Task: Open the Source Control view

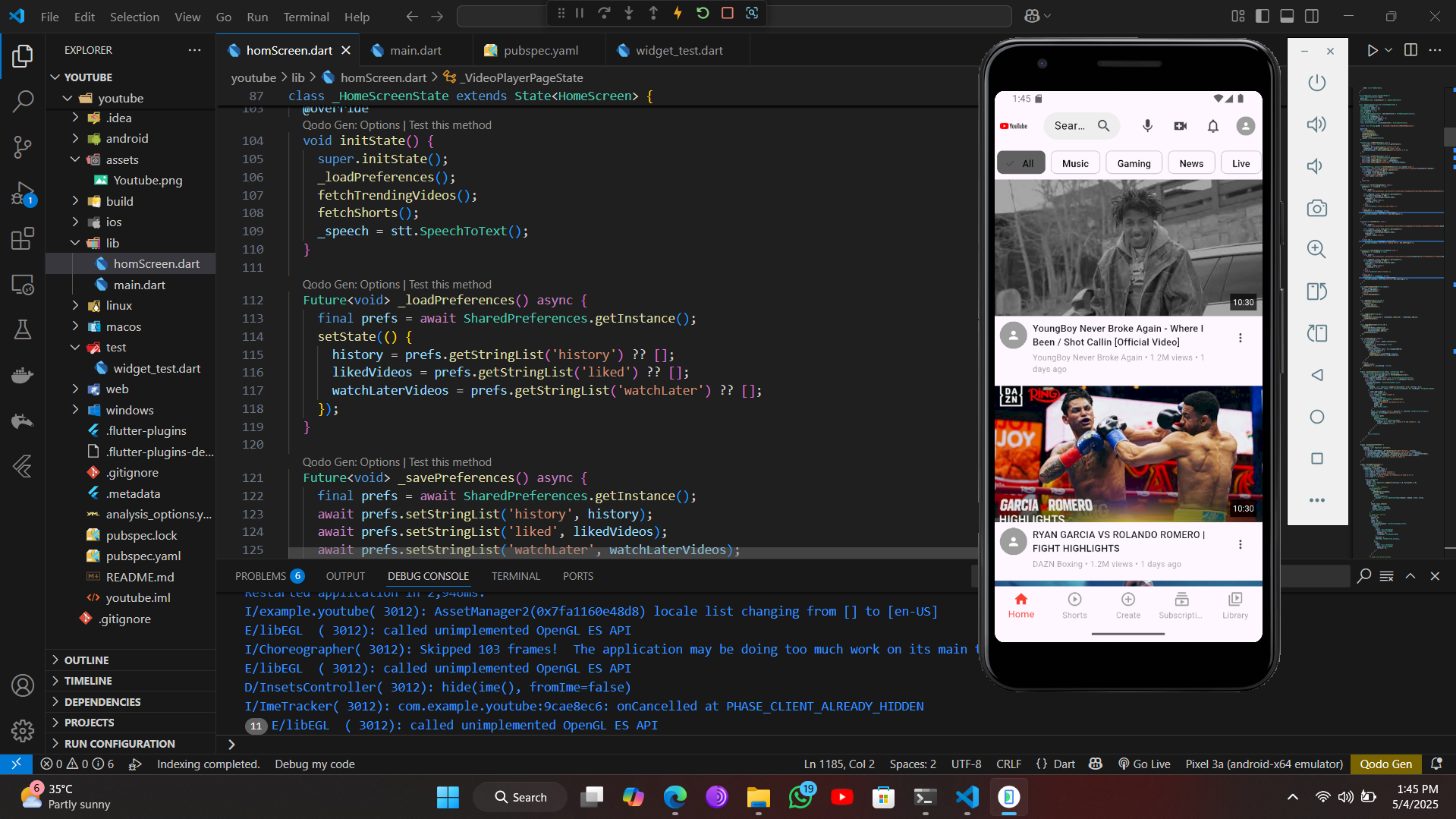Action: click(x=23, y=146)
